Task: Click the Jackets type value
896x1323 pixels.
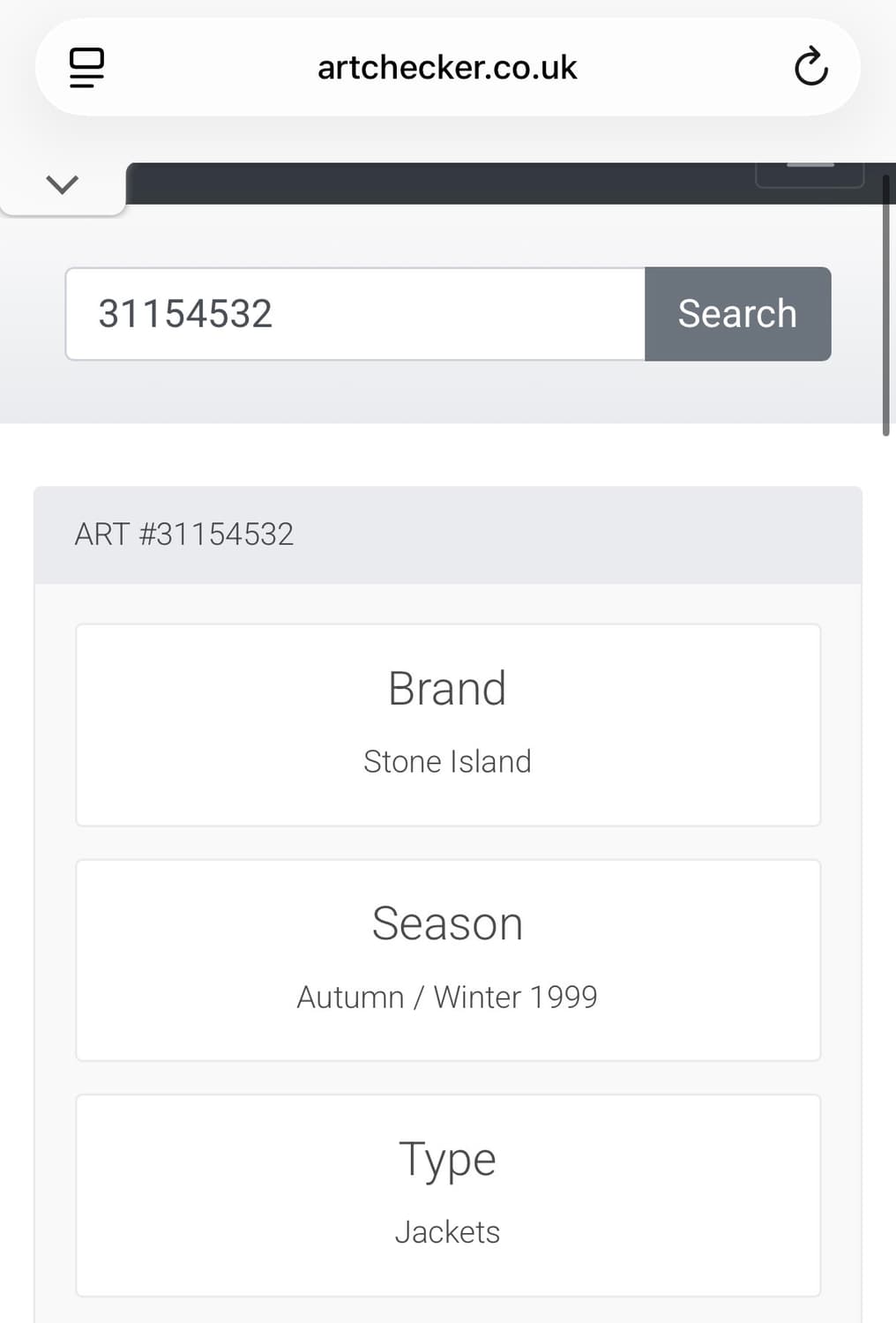Action: [447, 1232]
